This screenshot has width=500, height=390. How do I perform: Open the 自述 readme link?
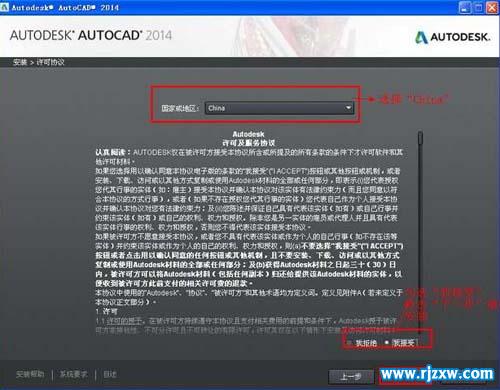tap(110, 374)
